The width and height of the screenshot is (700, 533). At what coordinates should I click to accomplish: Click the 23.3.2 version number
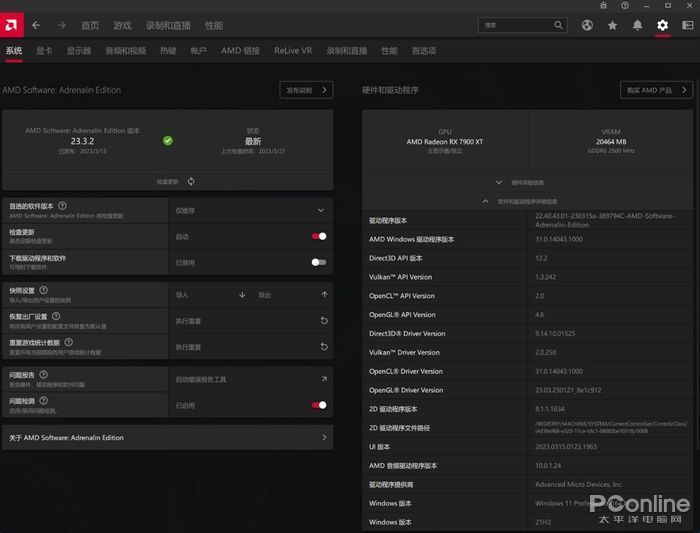[x=82, y=141]
